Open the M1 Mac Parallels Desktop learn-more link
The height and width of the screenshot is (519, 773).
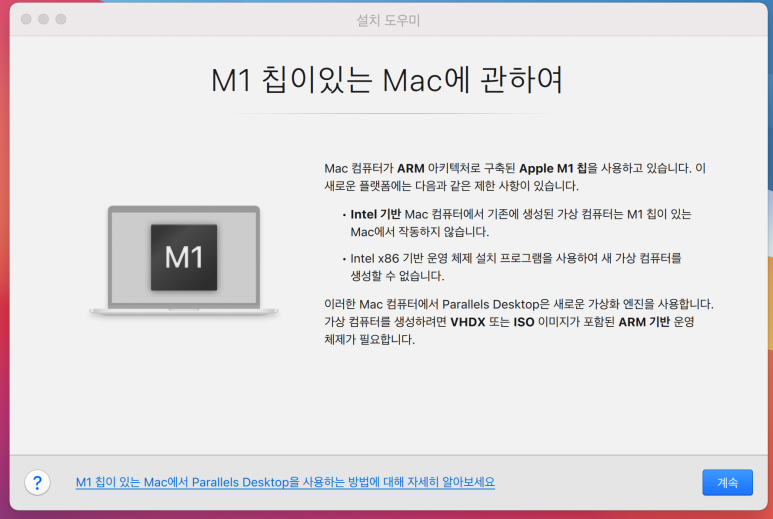click(285, 482)
